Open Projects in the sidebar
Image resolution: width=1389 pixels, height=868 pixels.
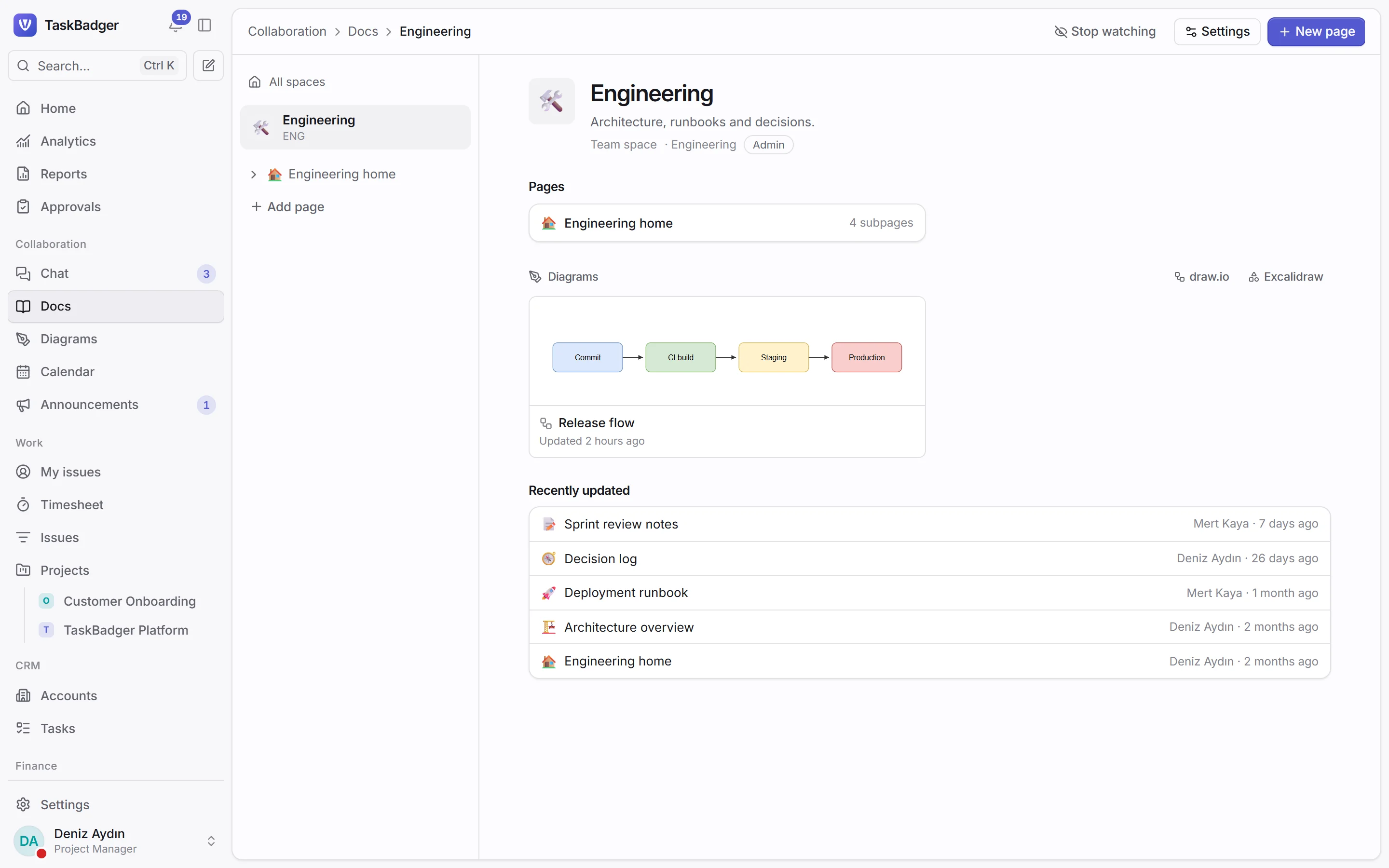[115, 570]
